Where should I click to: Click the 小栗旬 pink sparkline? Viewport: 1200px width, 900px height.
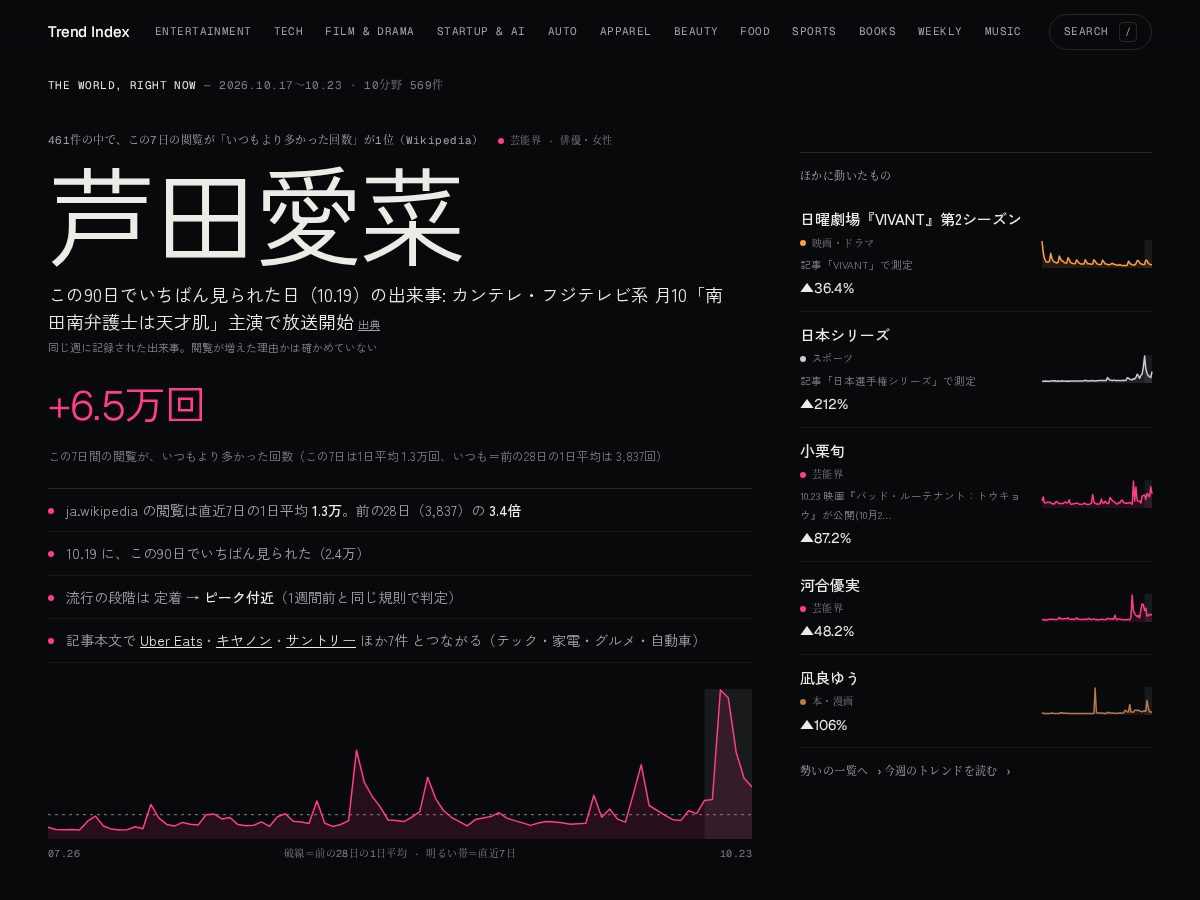[x=1097, y=493]
